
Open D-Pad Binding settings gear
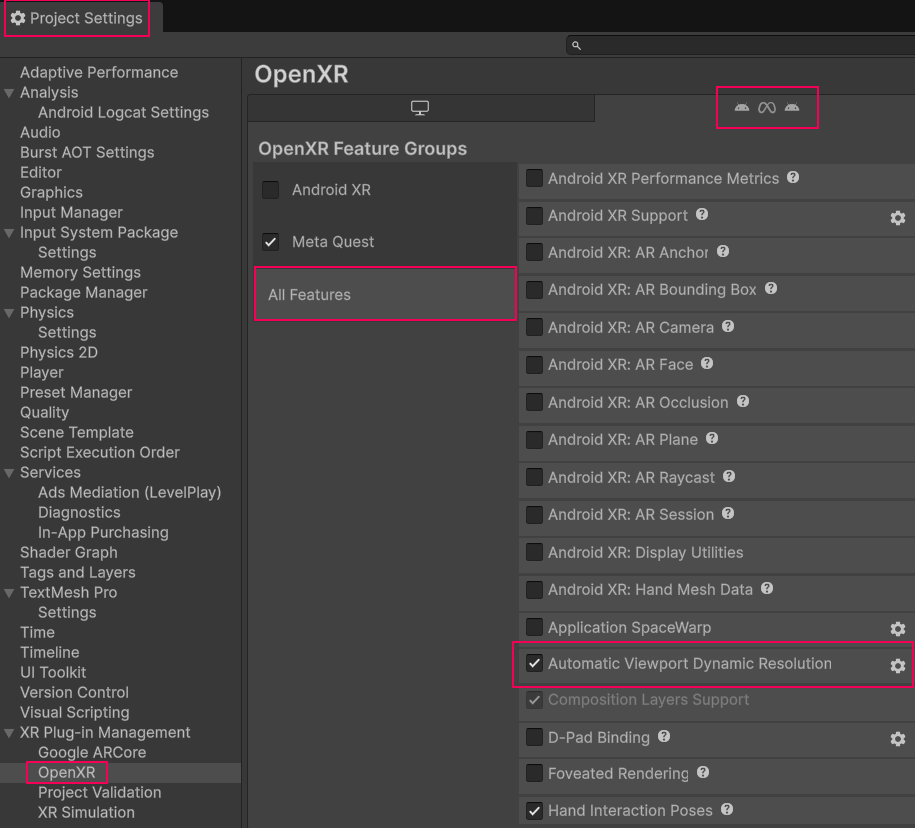click(x=897, y=738)
